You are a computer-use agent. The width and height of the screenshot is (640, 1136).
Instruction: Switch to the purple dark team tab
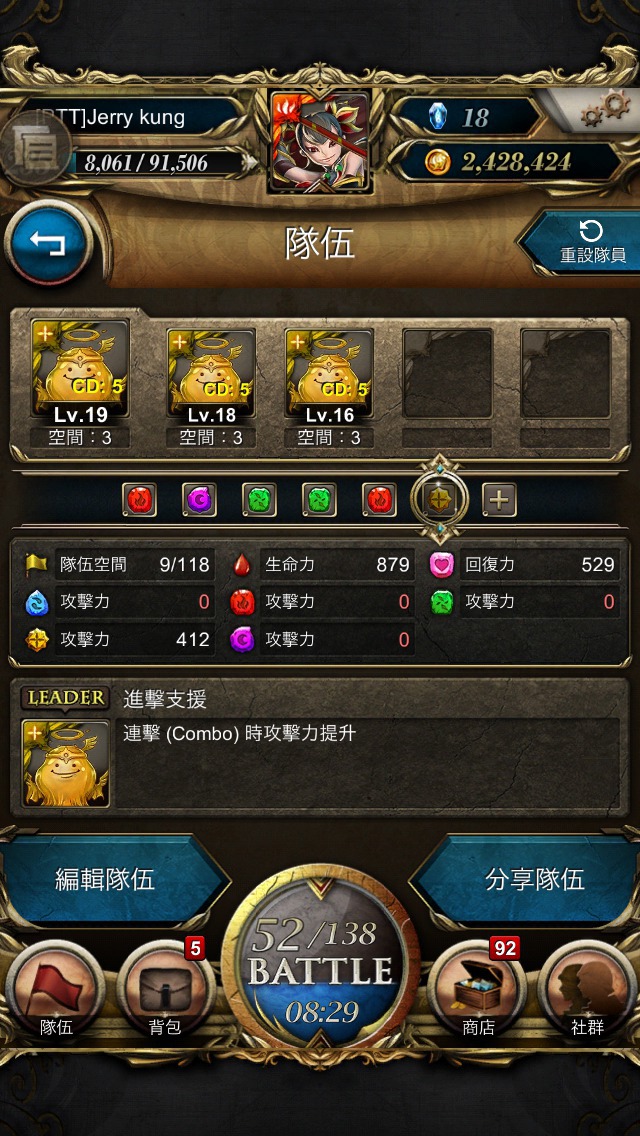click(199, 500)
